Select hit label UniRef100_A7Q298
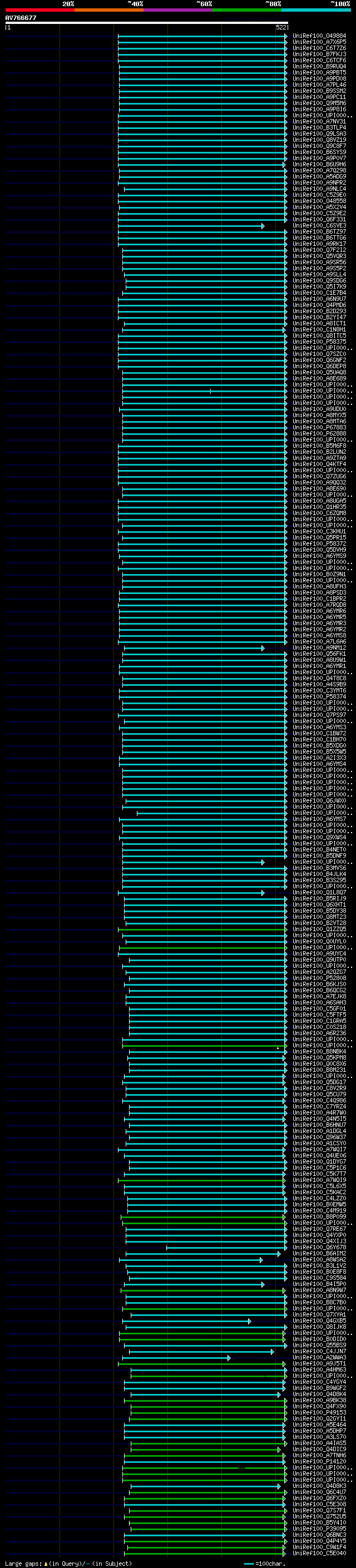 tap(319, 170)
